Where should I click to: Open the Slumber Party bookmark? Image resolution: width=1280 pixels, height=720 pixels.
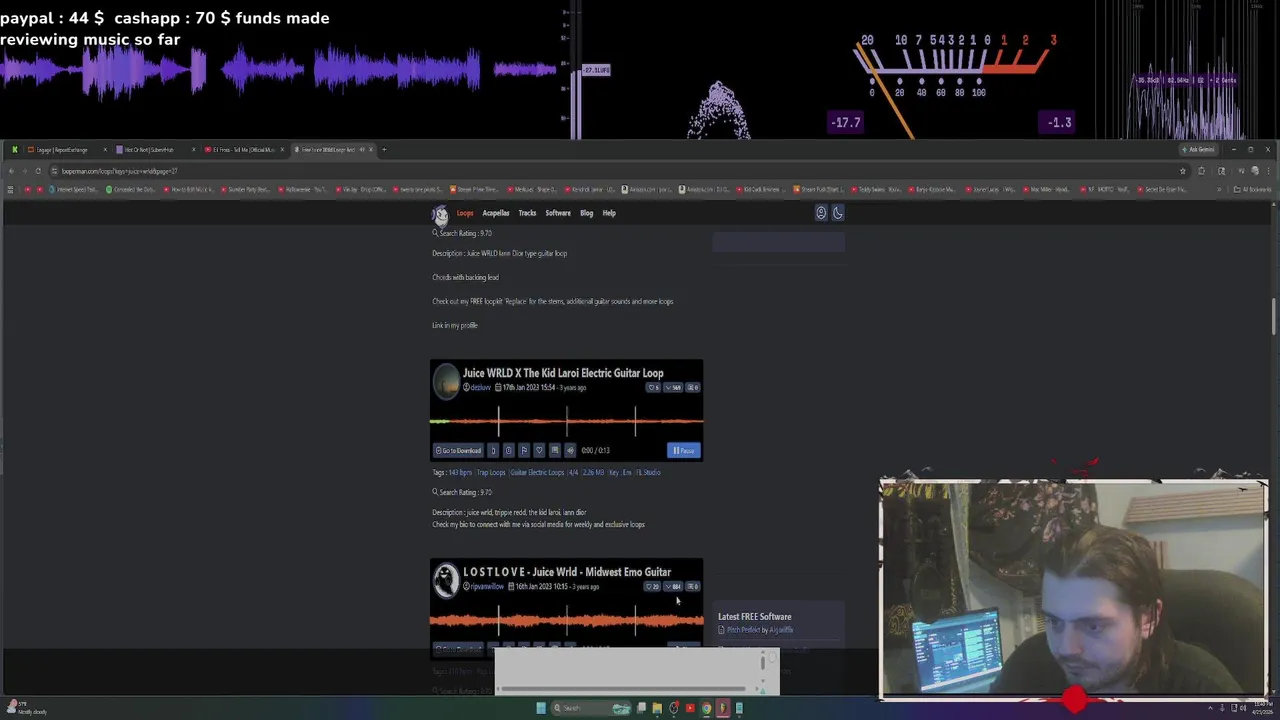pyautogui.click(x=246, y=189)
